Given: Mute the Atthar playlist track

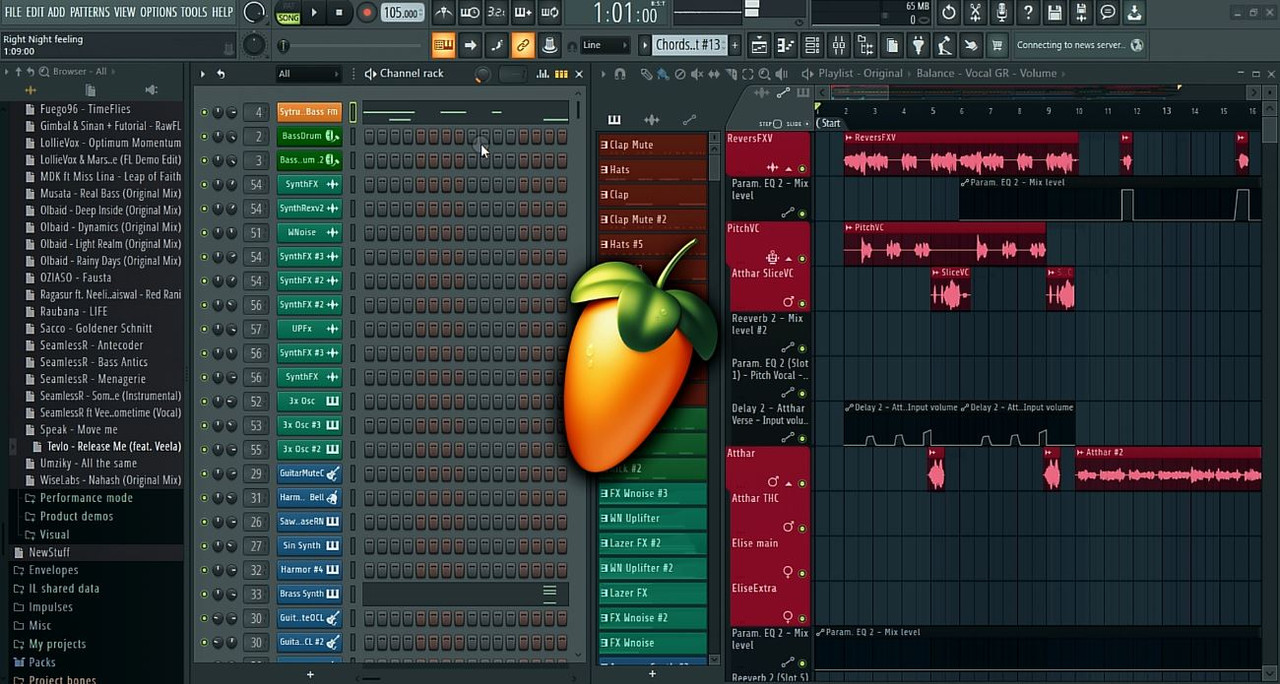Looking at the screenshot, I should point(802,483).
